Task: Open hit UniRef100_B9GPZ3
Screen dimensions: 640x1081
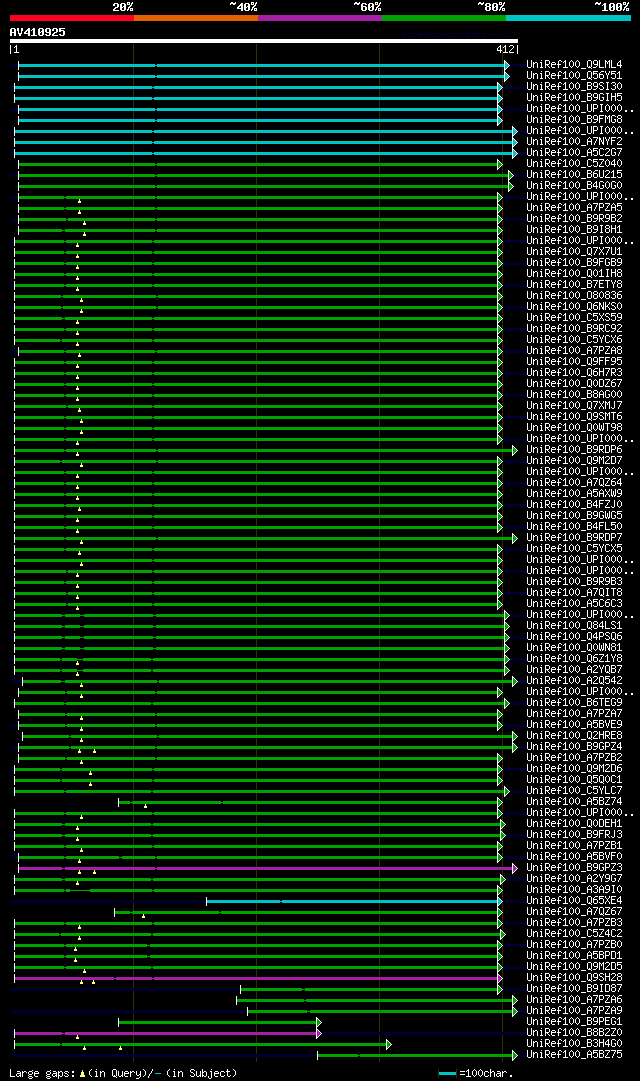Action: click(574, 867)
